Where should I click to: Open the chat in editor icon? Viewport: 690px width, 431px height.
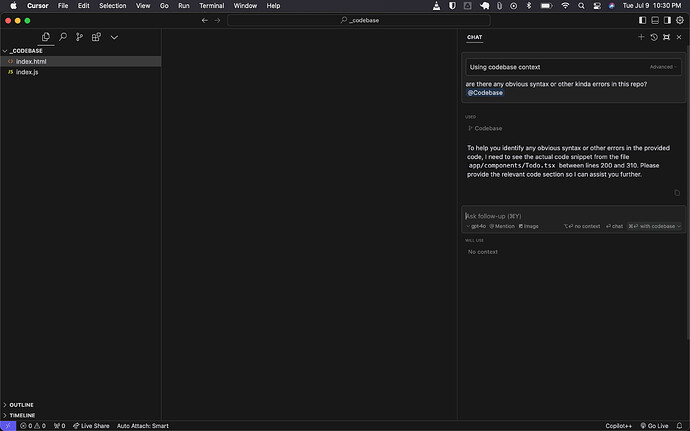coord(666,37)
